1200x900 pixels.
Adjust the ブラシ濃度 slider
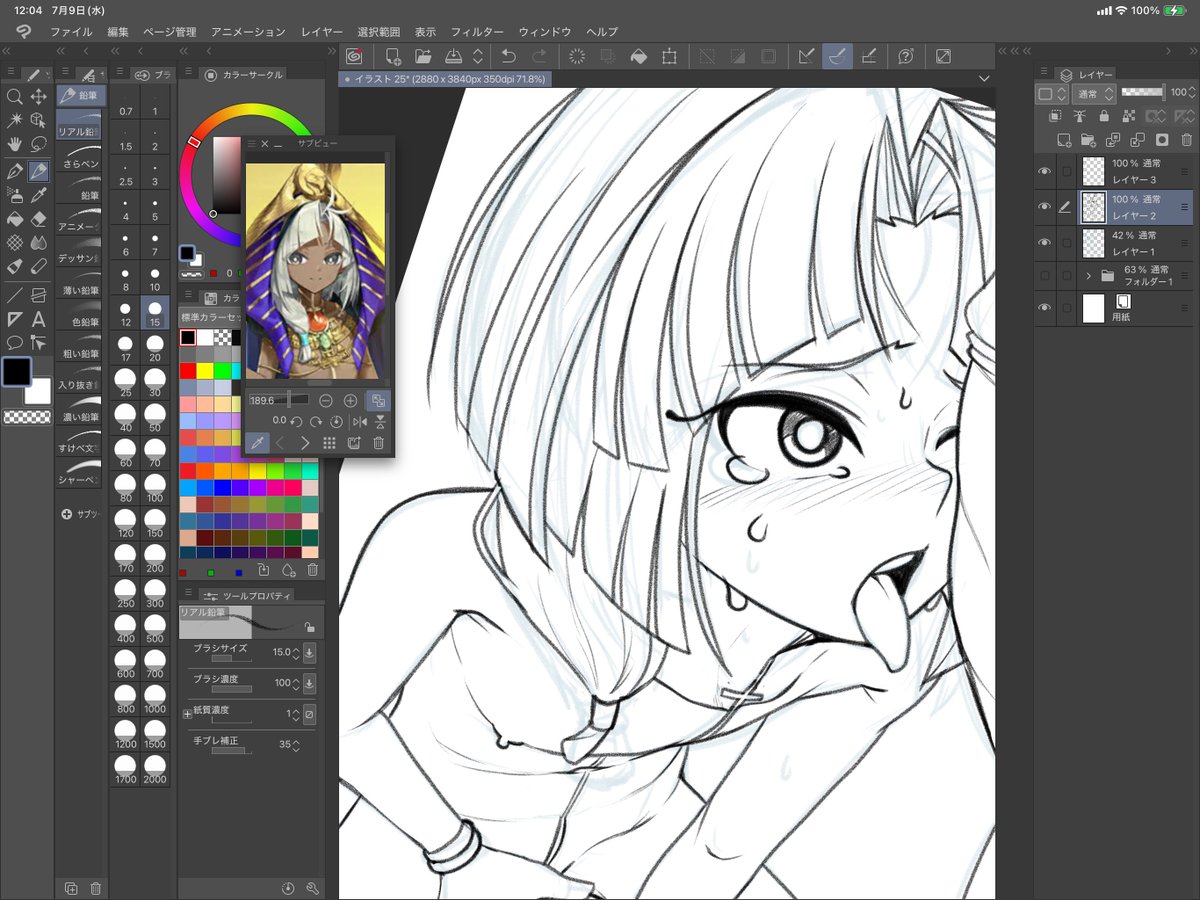(231, 689)
